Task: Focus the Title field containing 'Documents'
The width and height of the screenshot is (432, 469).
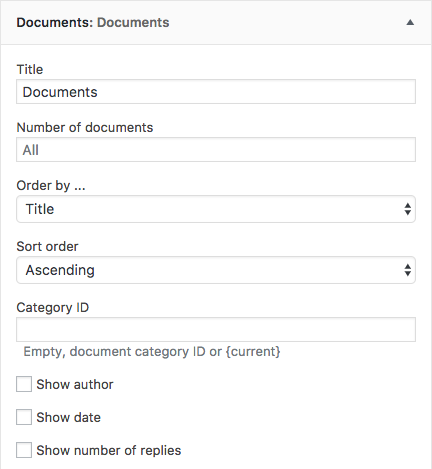Action: pos(216,92)
